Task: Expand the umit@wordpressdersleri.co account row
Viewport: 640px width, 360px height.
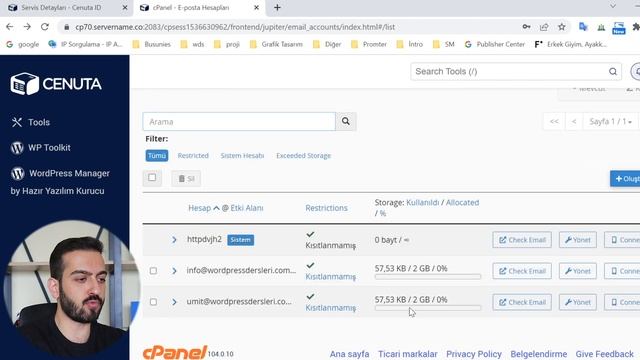Action: tap(174, 302)
